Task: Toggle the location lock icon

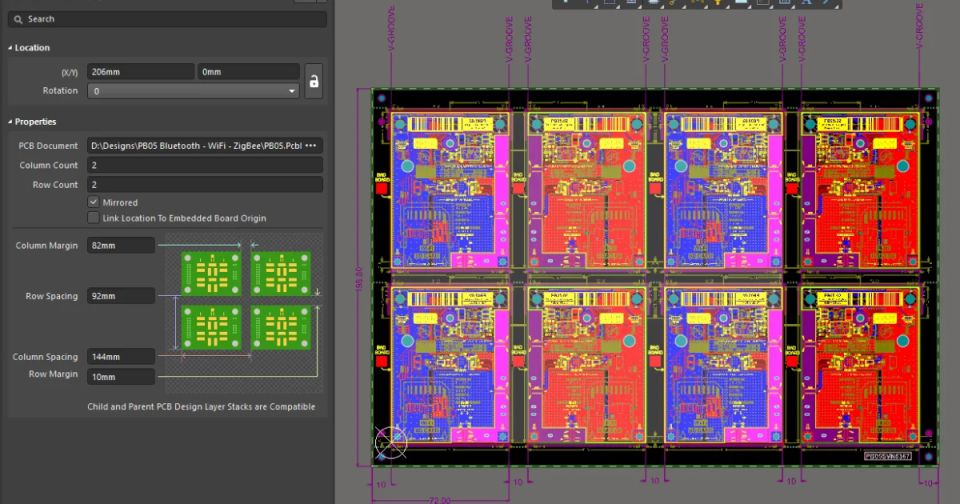Action: click(313, 81)
